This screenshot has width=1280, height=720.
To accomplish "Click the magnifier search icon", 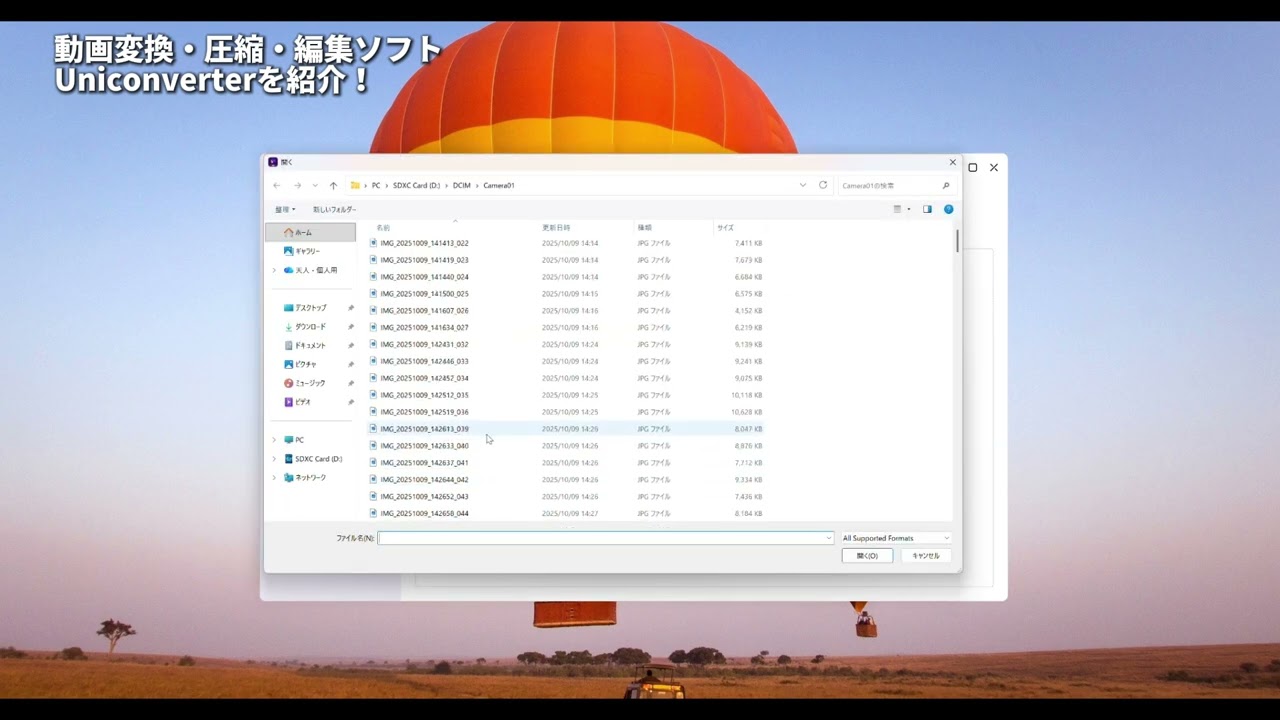I will (x=945, y=185).
